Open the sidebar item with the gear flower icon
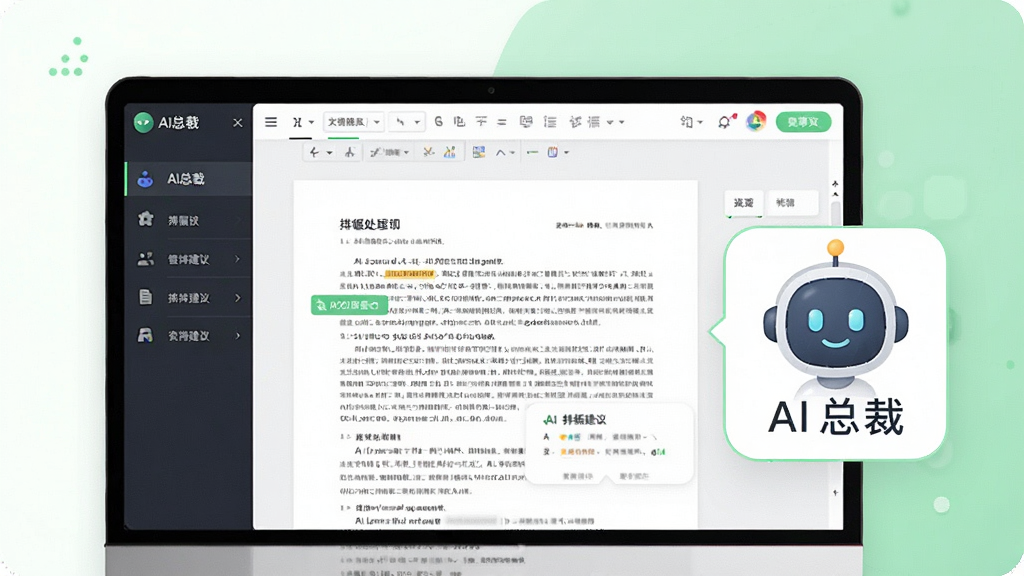1024x576 pixels. pyautogui.click(x=188, y=220)
